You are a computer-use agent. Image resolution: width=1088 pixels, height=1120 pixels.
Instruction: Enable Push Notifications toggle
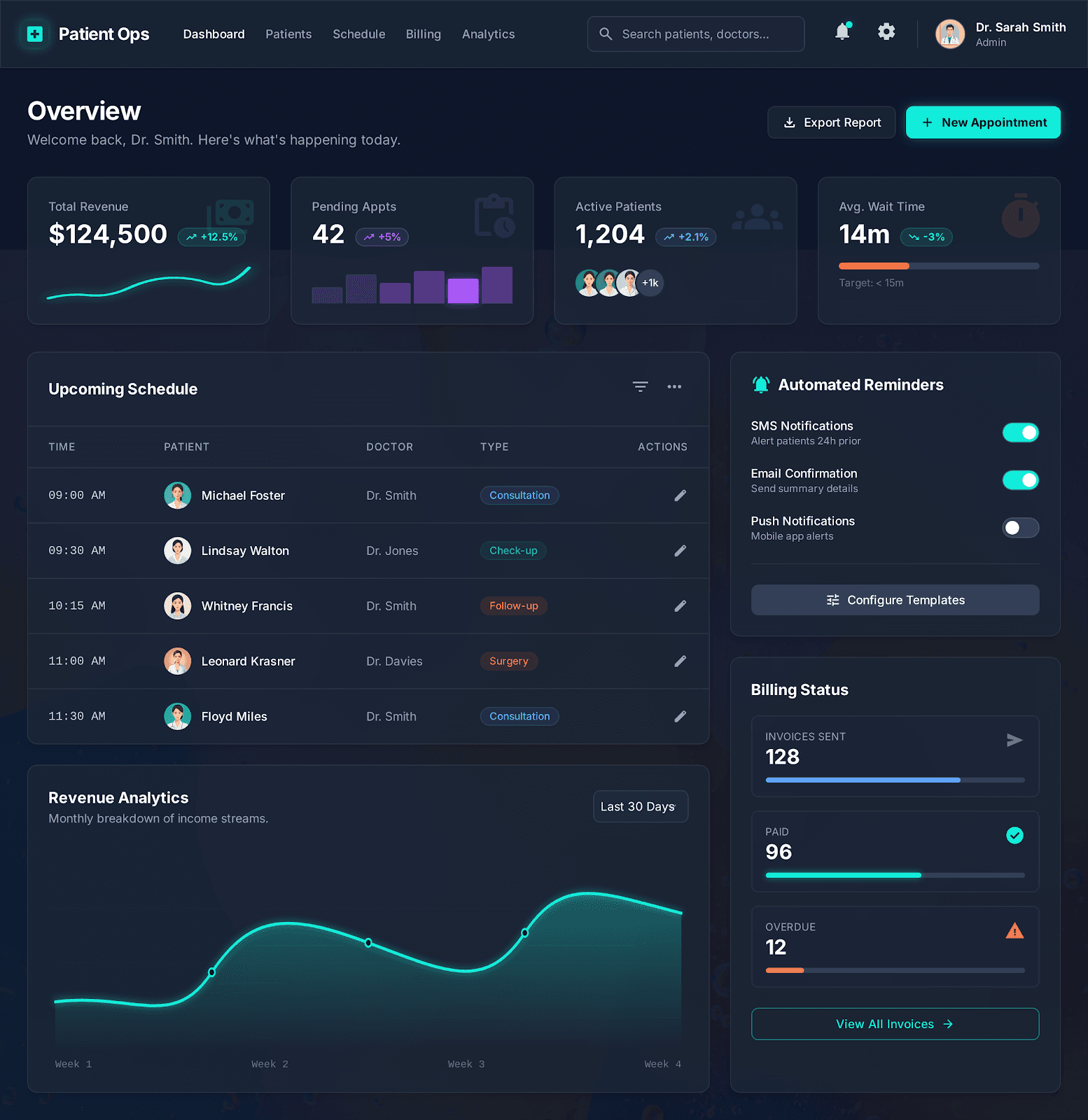click(1020, 528)
